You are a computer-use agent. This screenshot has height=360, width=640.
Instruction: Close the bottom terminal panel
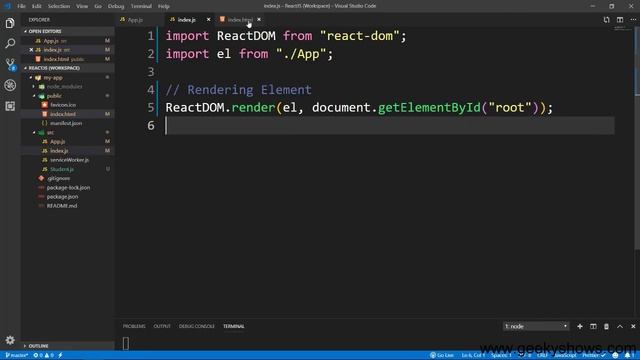pyautogui.click(x=633, y=326)
